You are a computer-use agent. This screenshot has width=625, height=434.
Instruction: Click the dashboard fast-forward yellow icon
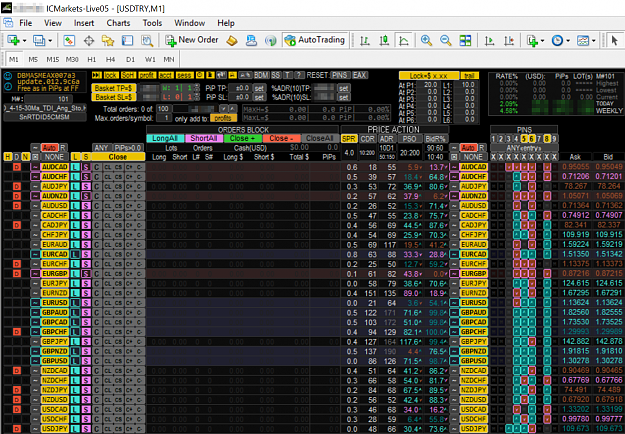pyautogui.click(x=96, y=75)
